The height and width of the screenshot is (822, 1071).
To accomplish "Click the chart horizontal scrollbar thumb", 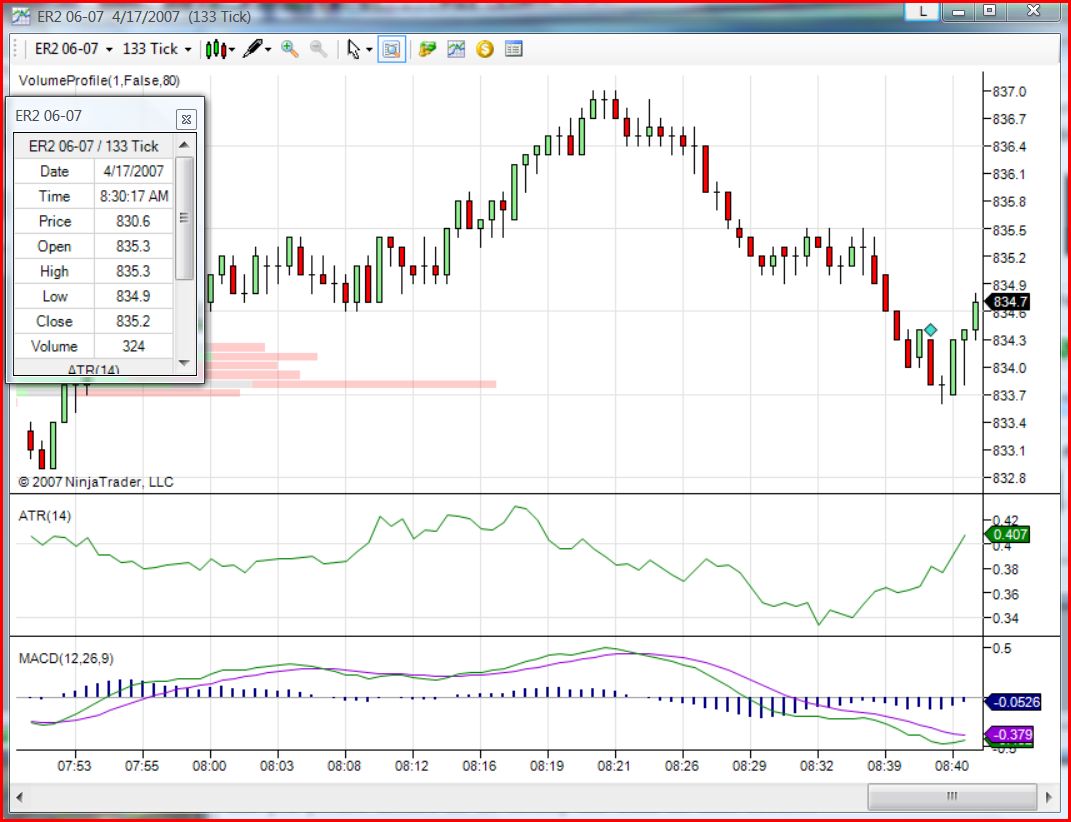I will coord(953,797).
